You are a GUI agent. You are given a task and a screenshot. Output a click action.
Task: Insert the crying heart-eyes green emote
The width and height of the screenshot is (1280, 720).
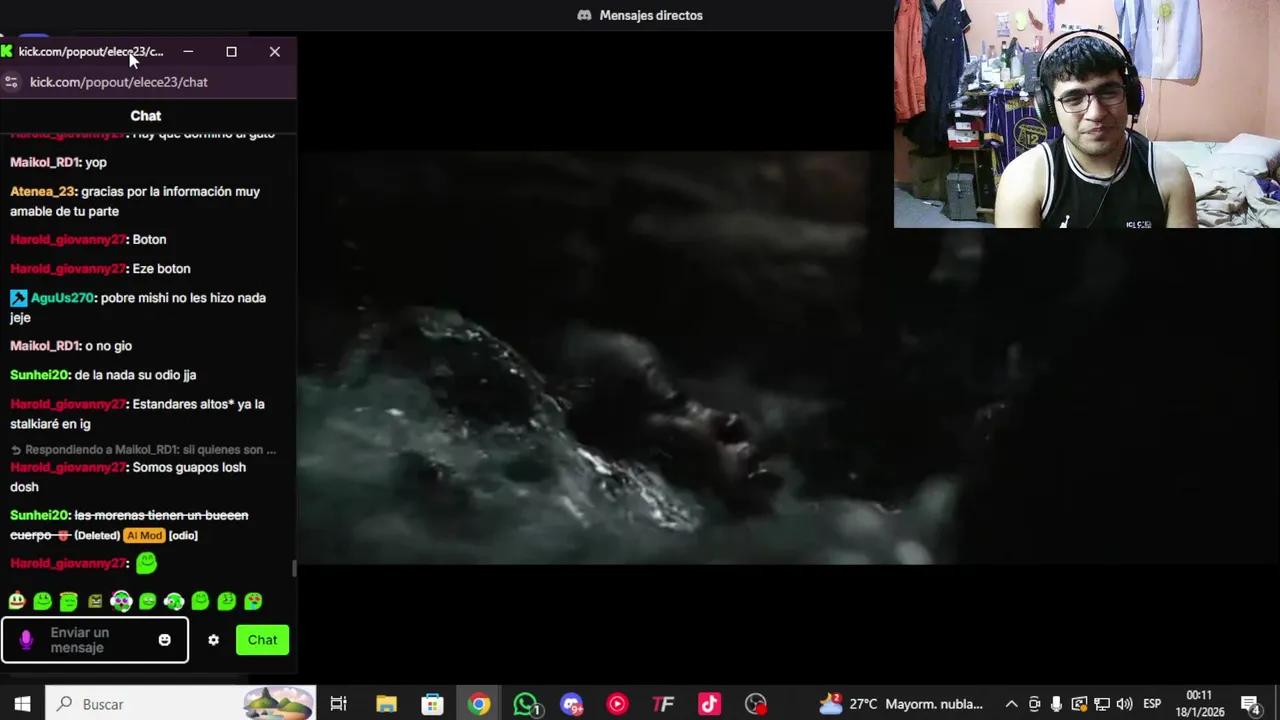point(253,601)
